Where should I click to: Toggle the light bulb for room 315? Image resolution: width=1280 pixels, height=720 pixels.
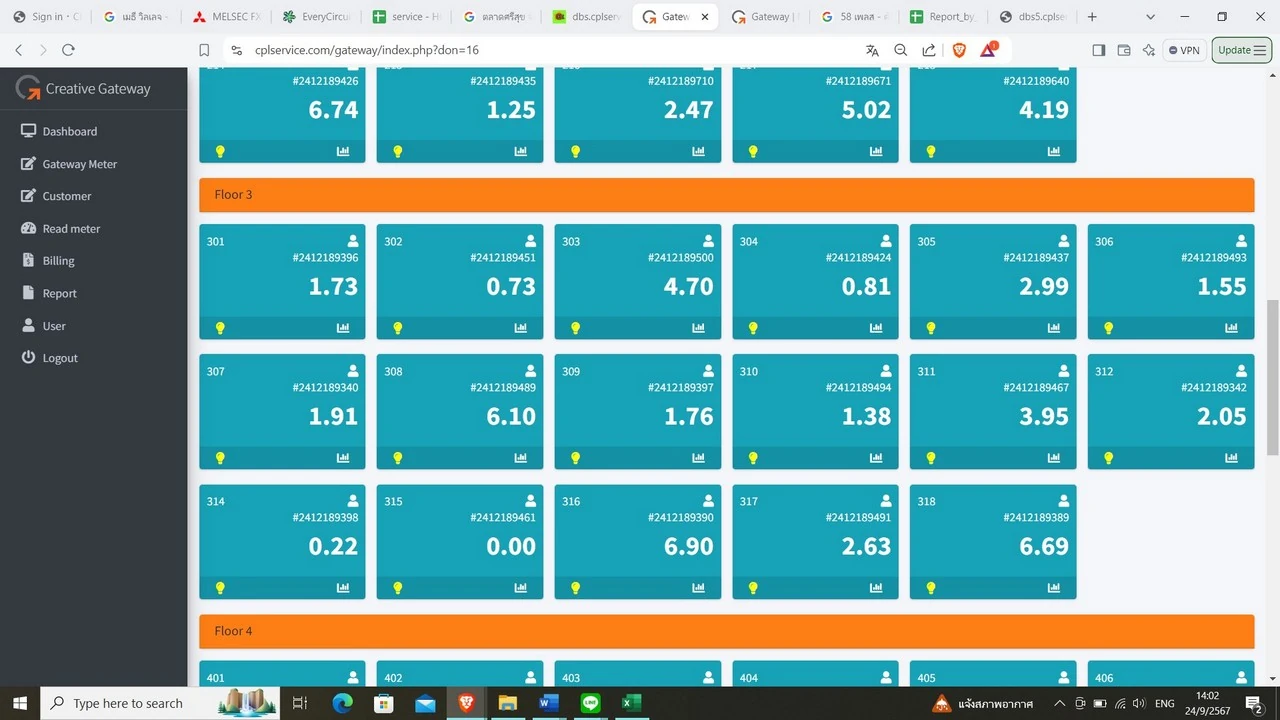coord(398,588)
